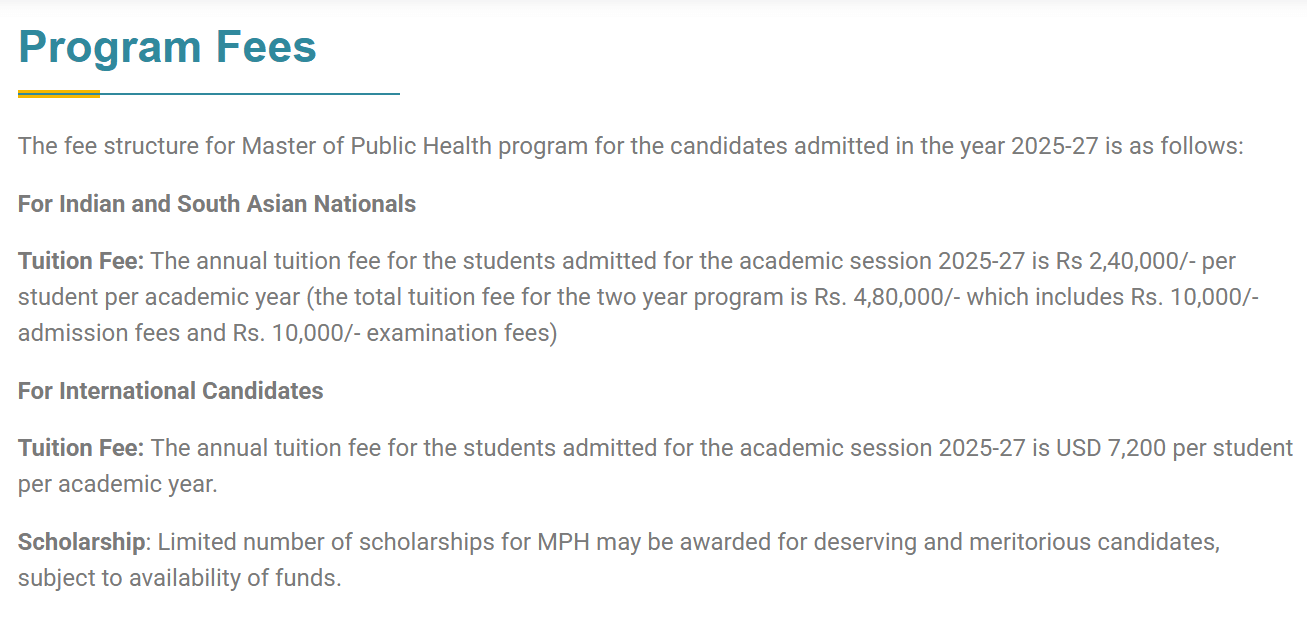
Task: Click the bold Scholarship label
Action: 82,542
